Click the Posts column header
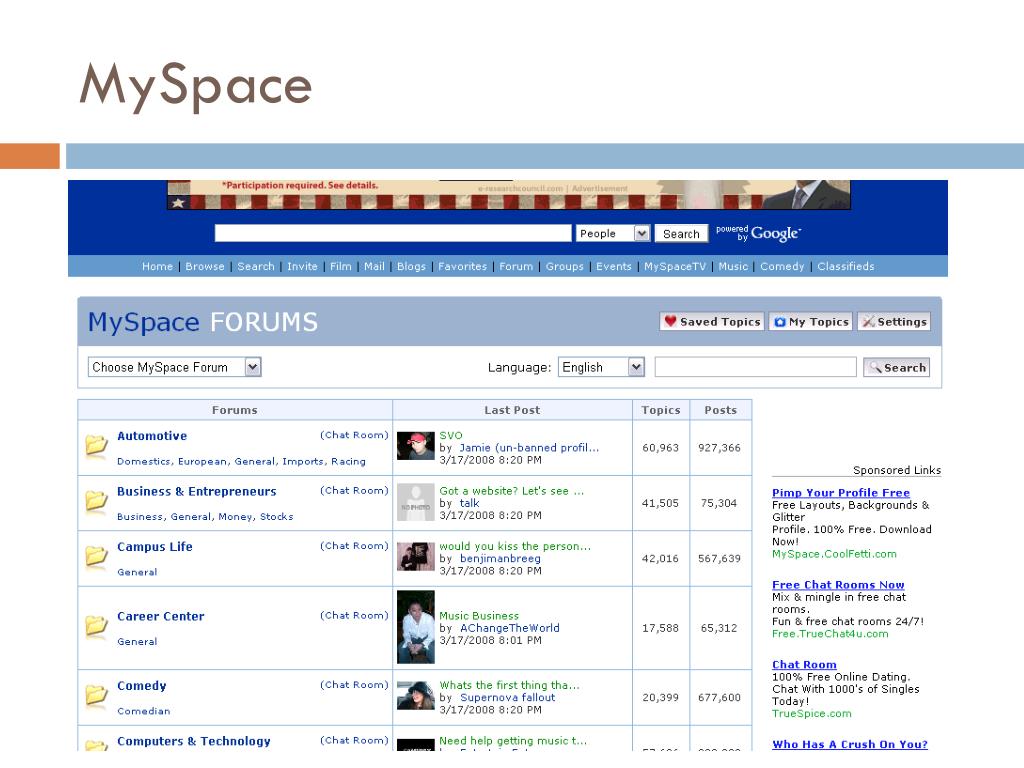 720,410
